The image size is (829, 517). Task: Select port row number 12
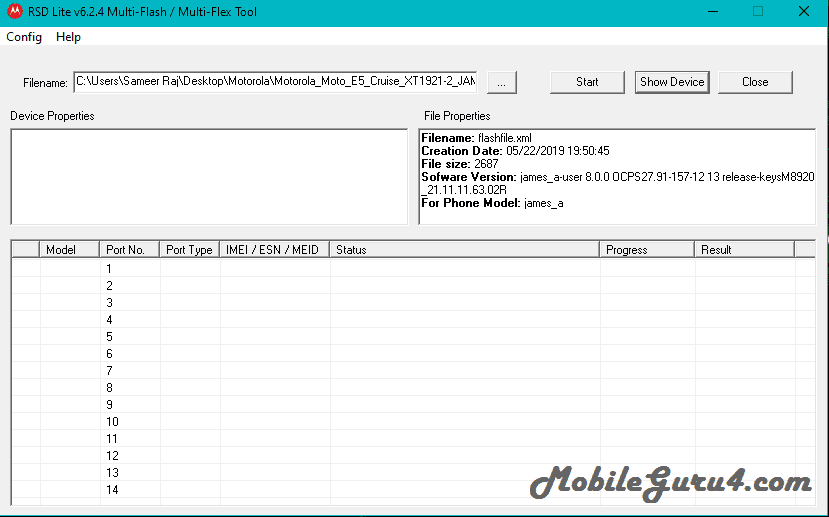(413, 455)
